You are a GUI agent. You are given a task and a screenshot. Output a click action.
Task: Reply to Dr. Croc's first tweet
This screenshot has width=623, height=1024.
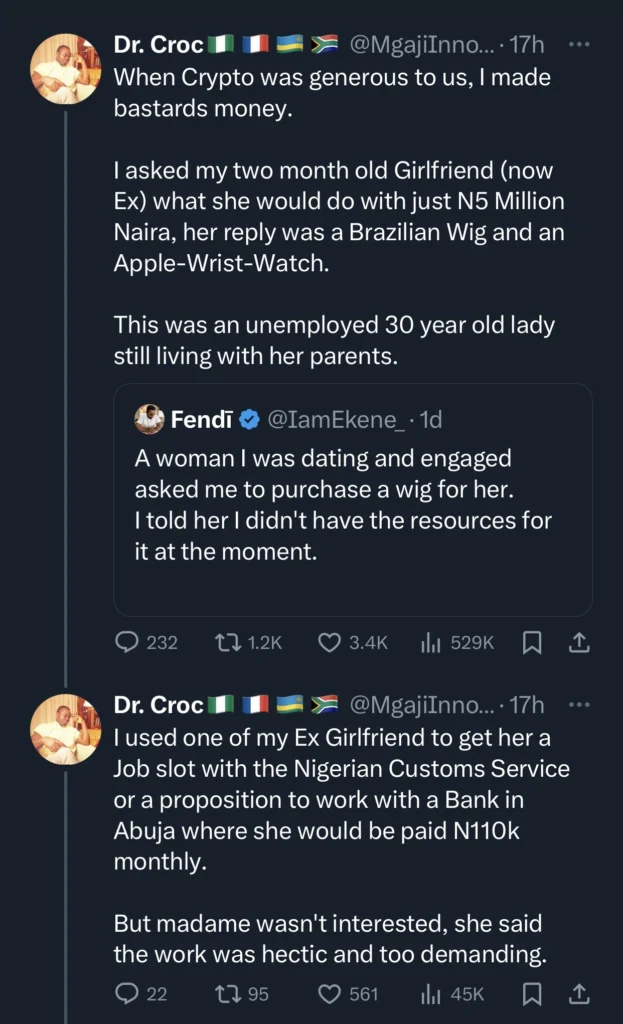[129, 643]
